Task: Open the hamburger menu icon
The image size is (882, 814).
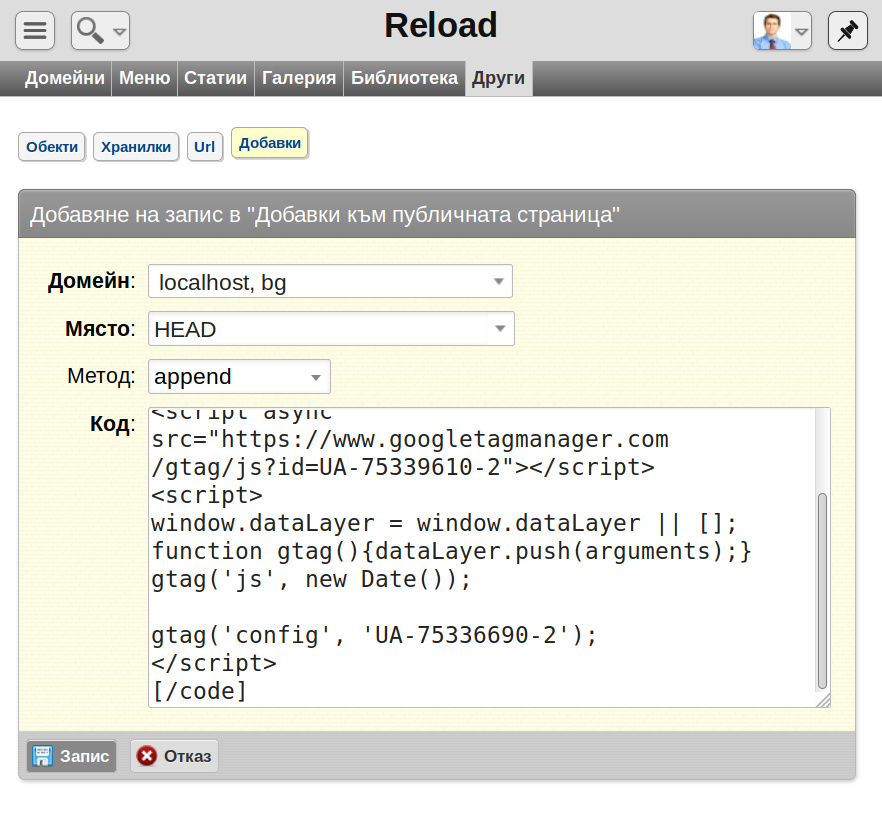Action: pyautogui.click(x=35, y=30)
